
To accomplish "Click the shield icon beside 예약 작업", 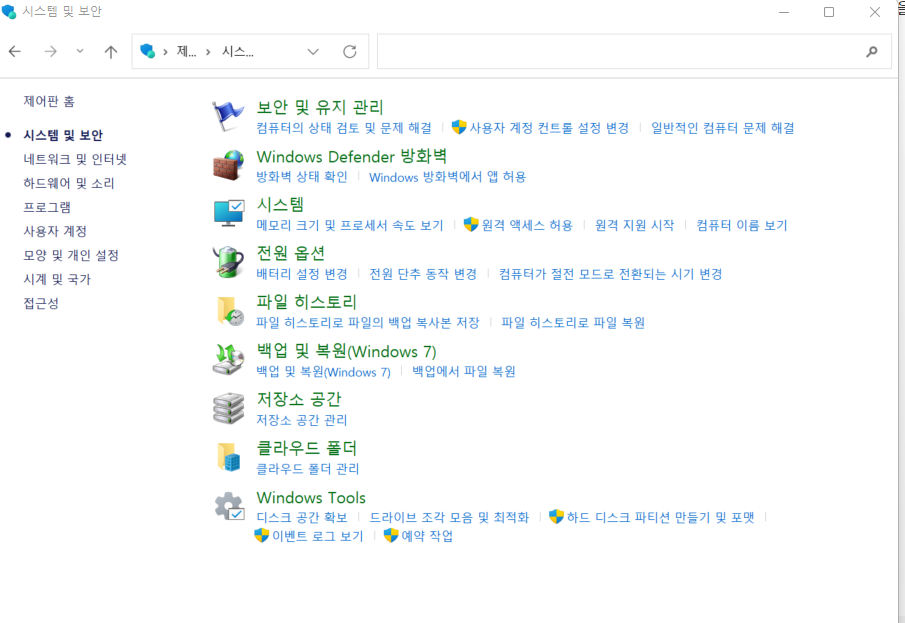I will click(391, 536).
